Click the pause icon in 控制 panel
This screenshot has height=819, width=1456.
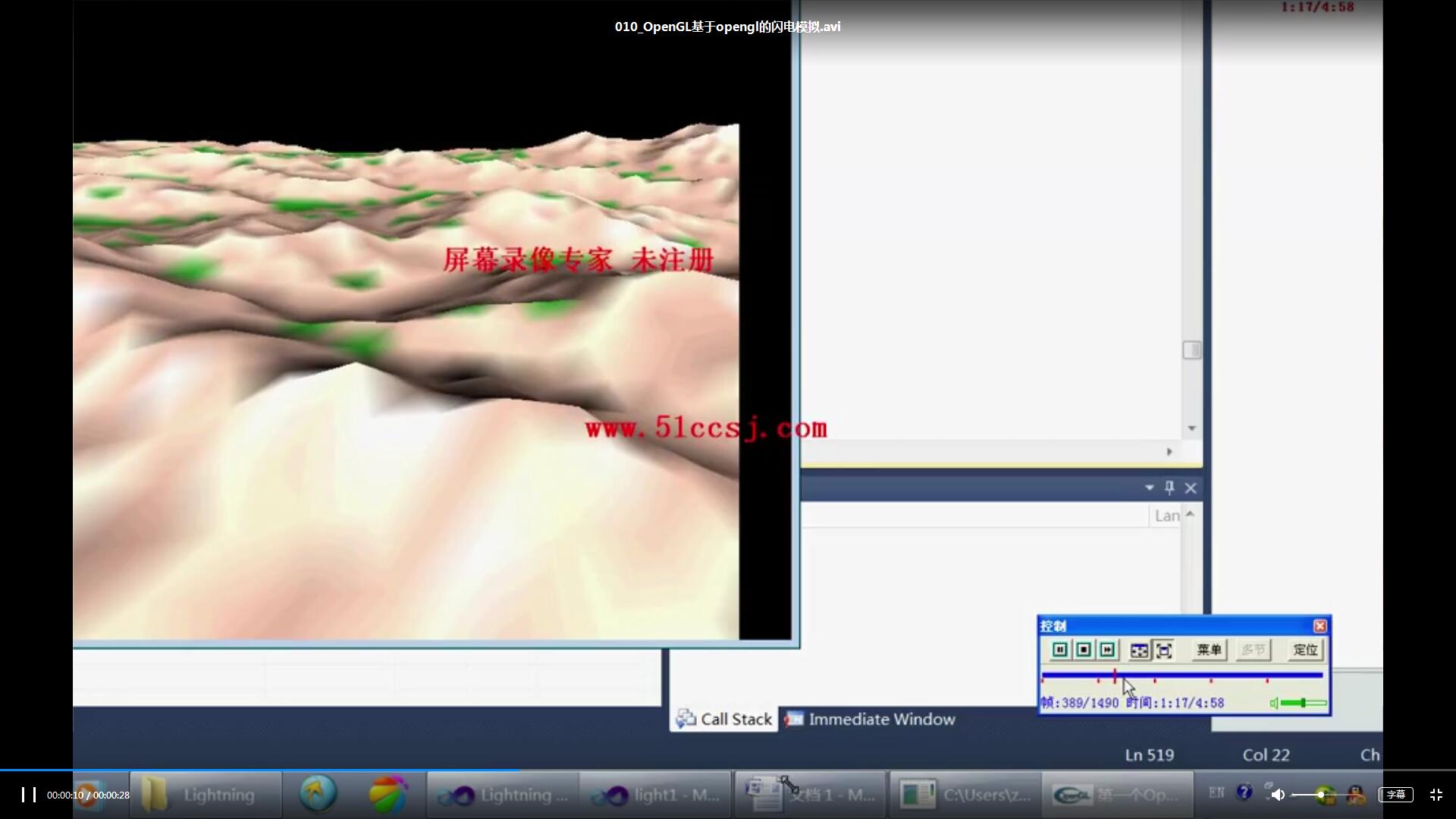[x=1060, y=650]
